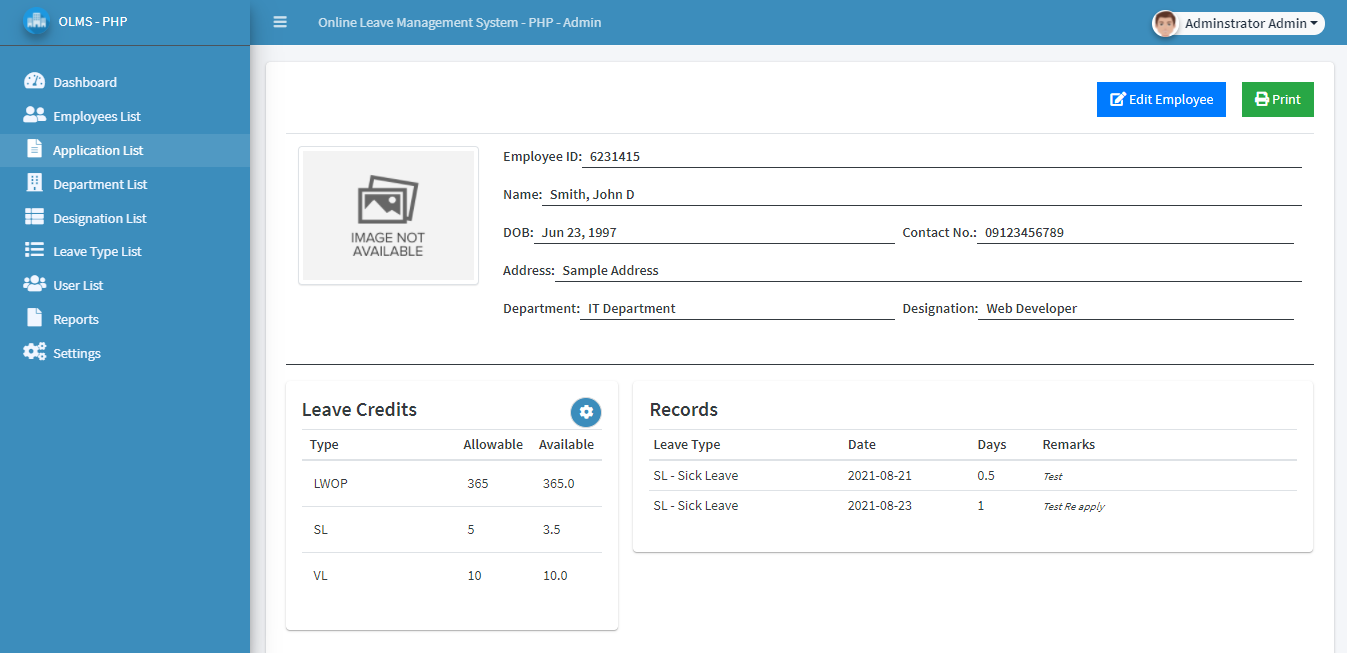Viewport: 1347px width, 653px height.
Task: Click the Reports document icon
Action: [x=33, y=318]
